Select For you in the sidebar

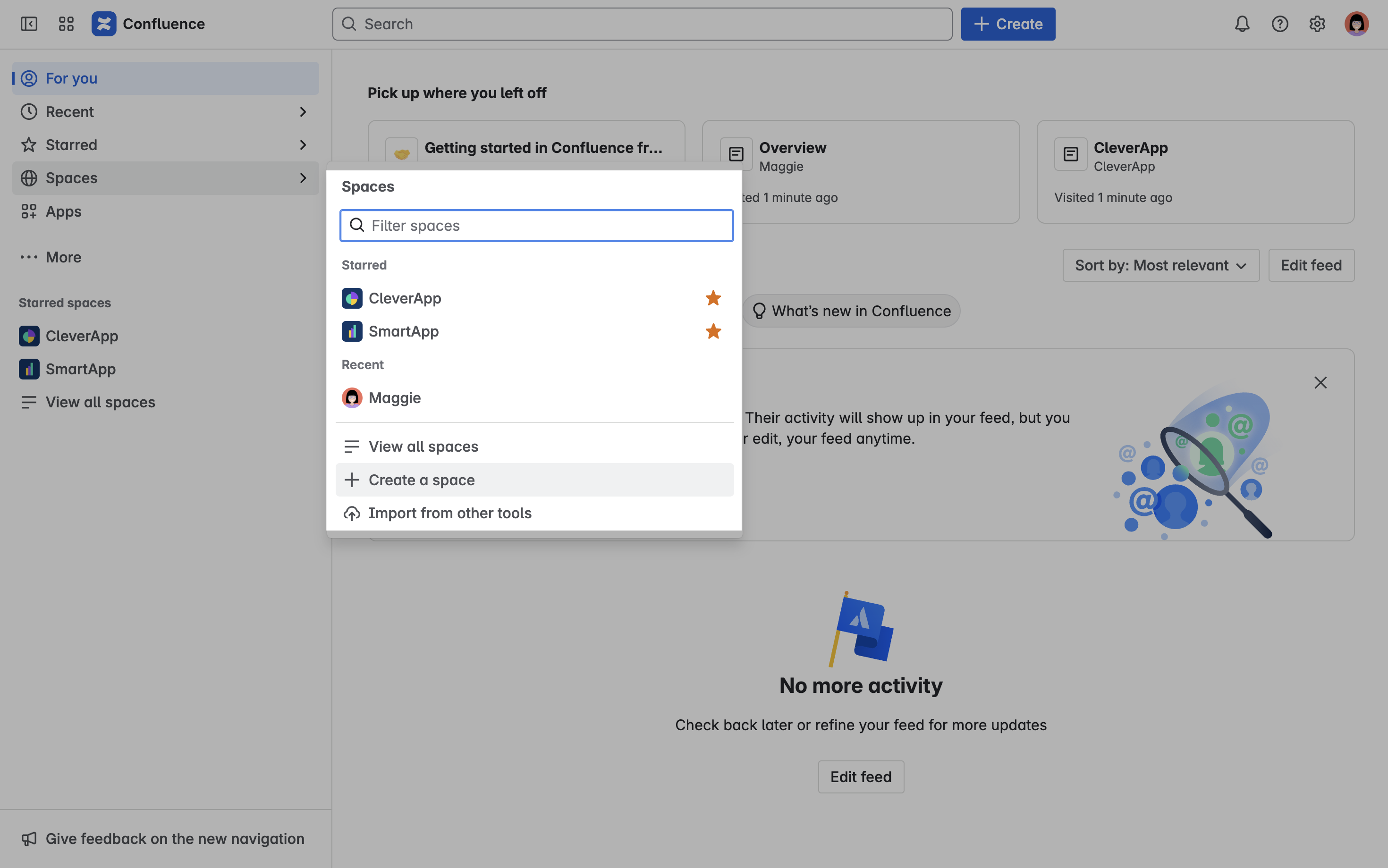pos(71,78)
